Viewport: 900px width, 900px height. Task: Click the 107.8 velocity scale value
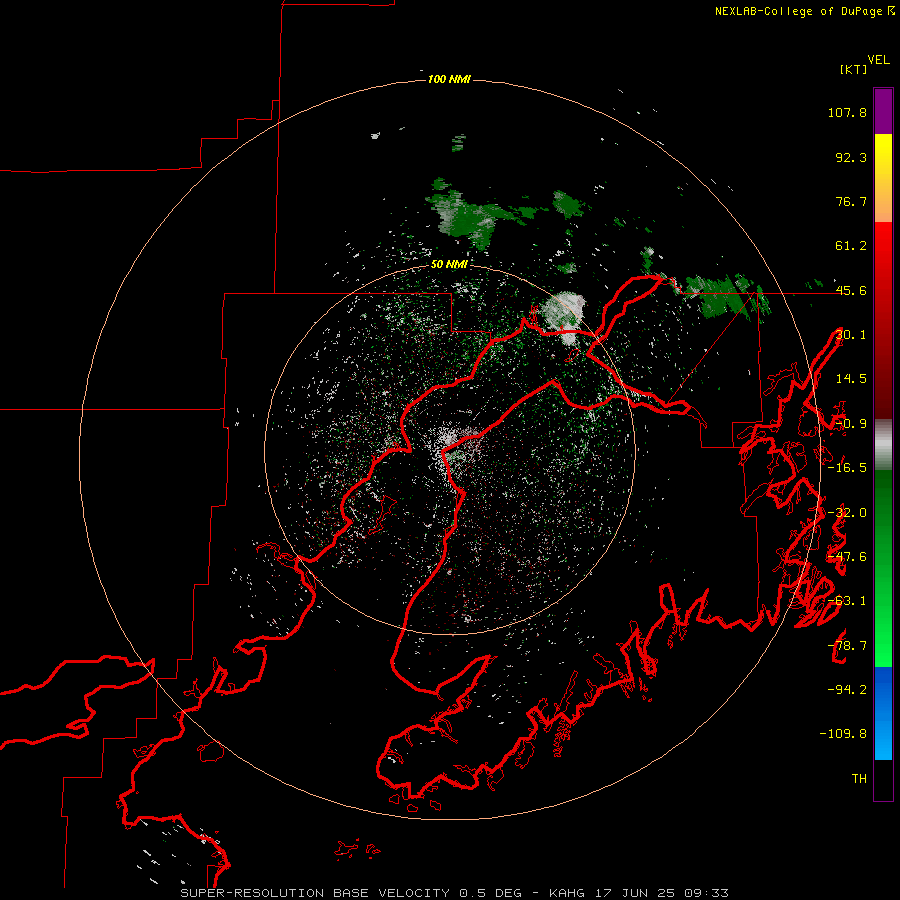[x=847, y=112]
